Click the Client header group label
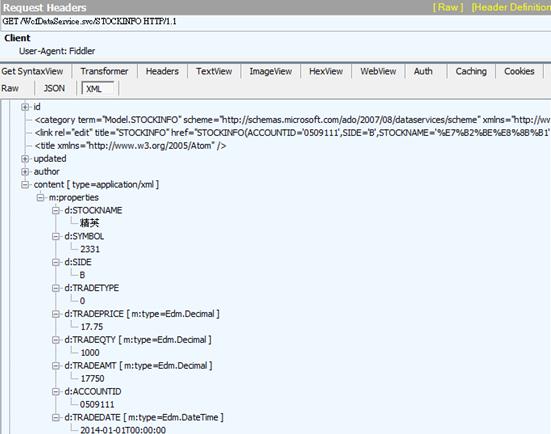This screenshot has height=434, width=551. coord(17,38)
